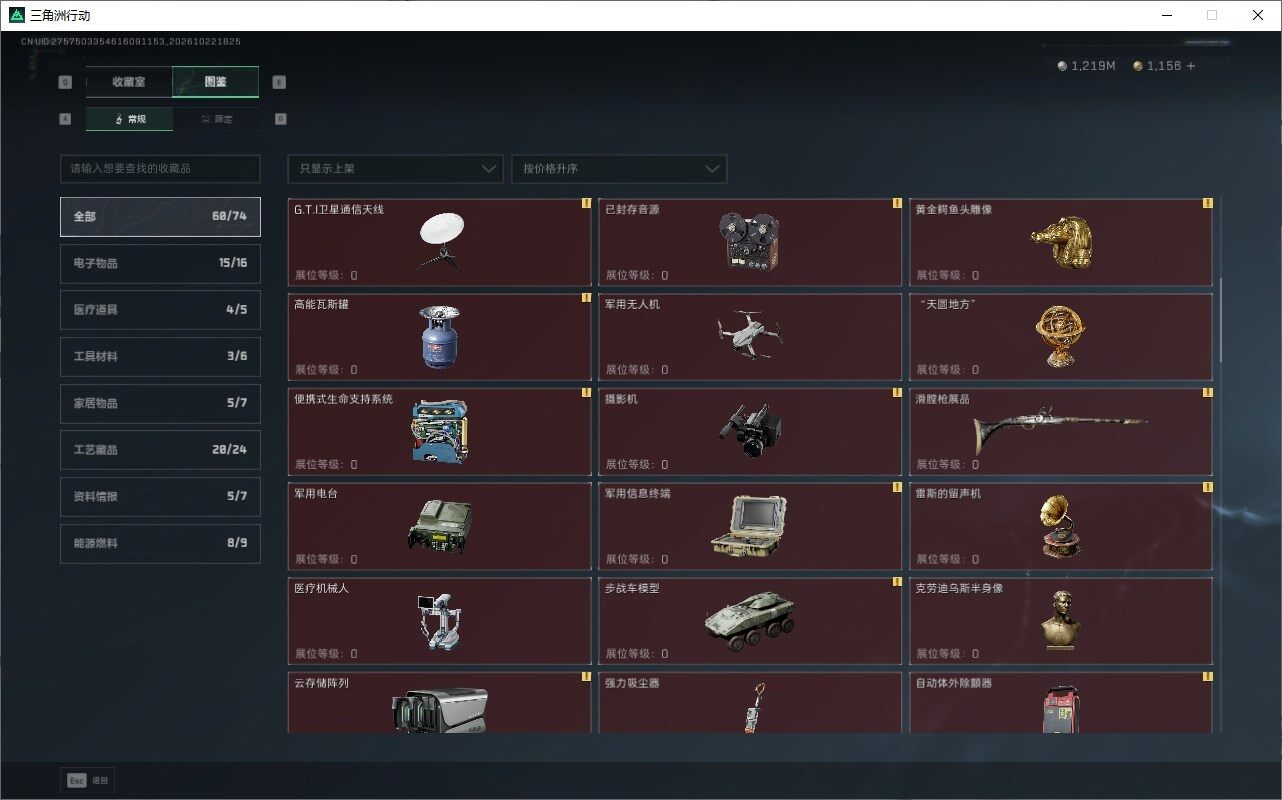Pick the 雷斯的留声机 gramophone item
This screenshot has height=800, width=1282.
(1060, 526)
